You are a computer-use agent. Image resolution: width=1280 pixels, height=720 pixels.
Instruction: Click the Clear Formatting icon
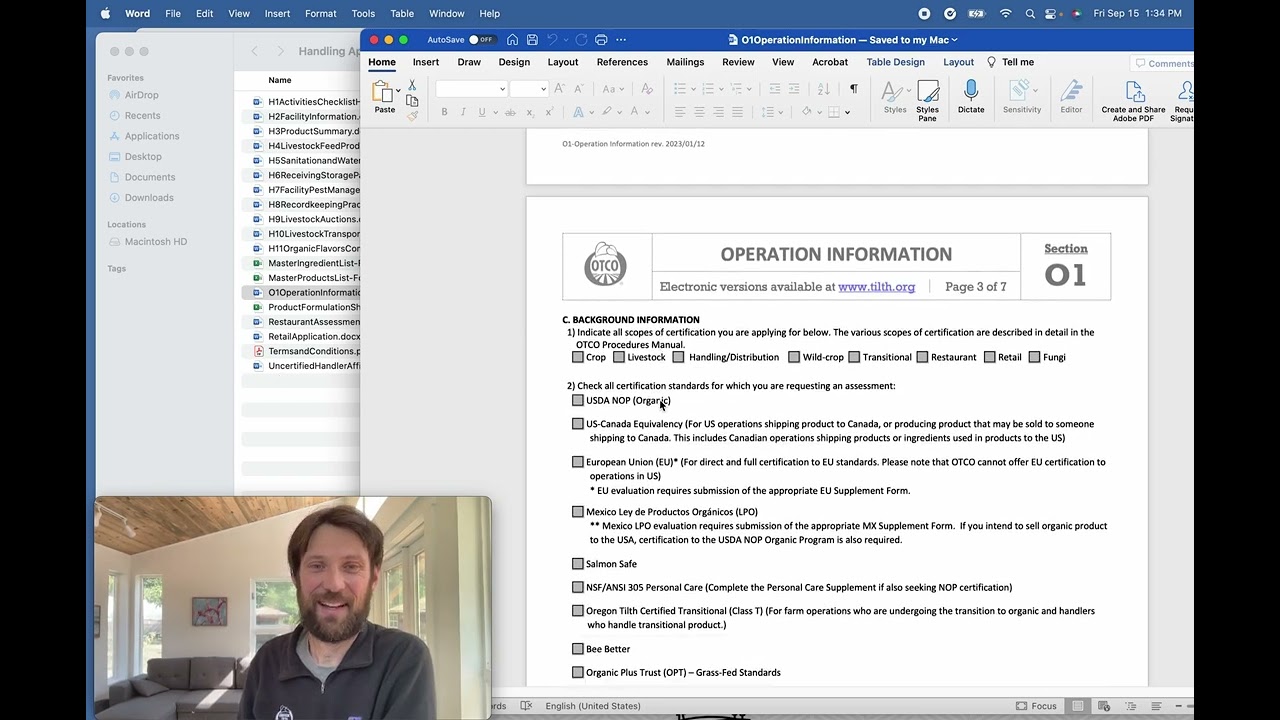coord(646,89)
